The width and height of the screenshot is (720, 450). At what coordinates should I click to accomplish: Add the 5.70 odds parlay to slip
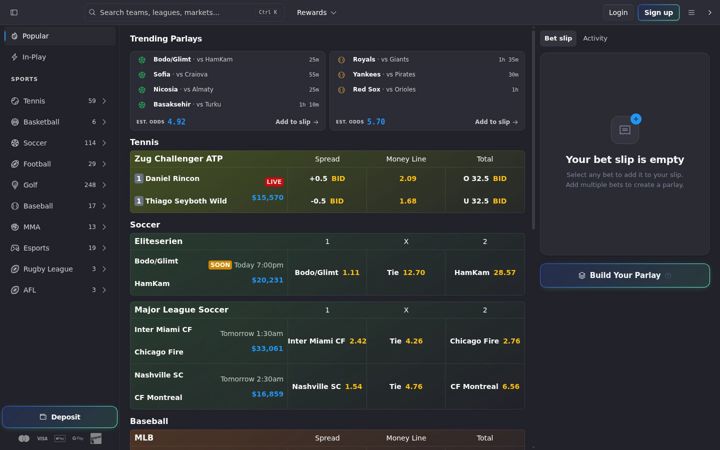pos(496,122)
